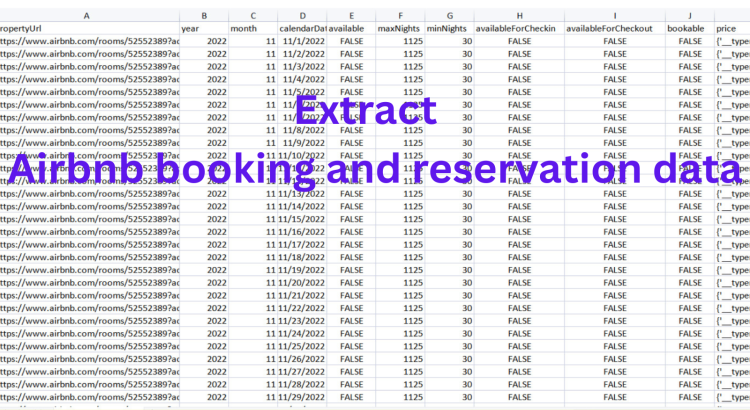Select the 11/16/2022 date cell
The height and width of the screenshot is (410, 750).
[x=302, y=232]
